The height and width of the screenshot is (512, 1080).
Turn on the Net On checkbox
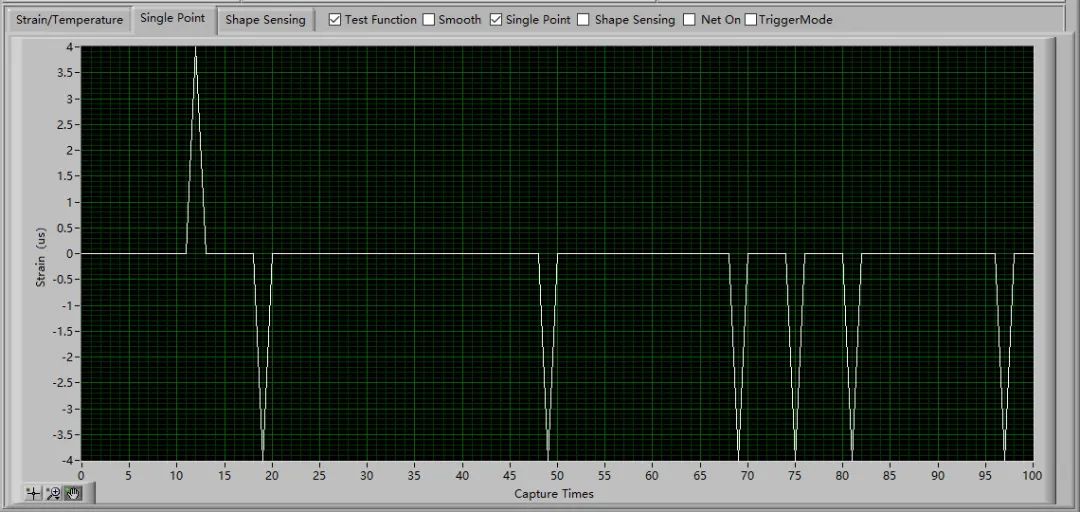pyautogui.click(x=689, y=20)
